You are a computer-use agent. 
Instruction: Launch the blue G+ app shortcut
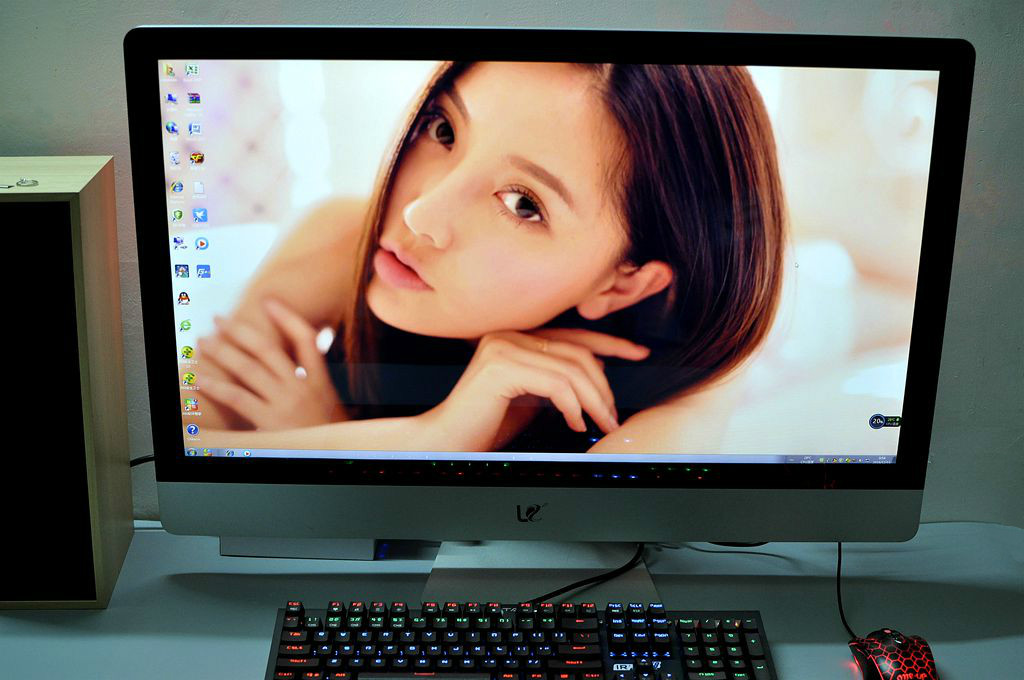point(204,270)
